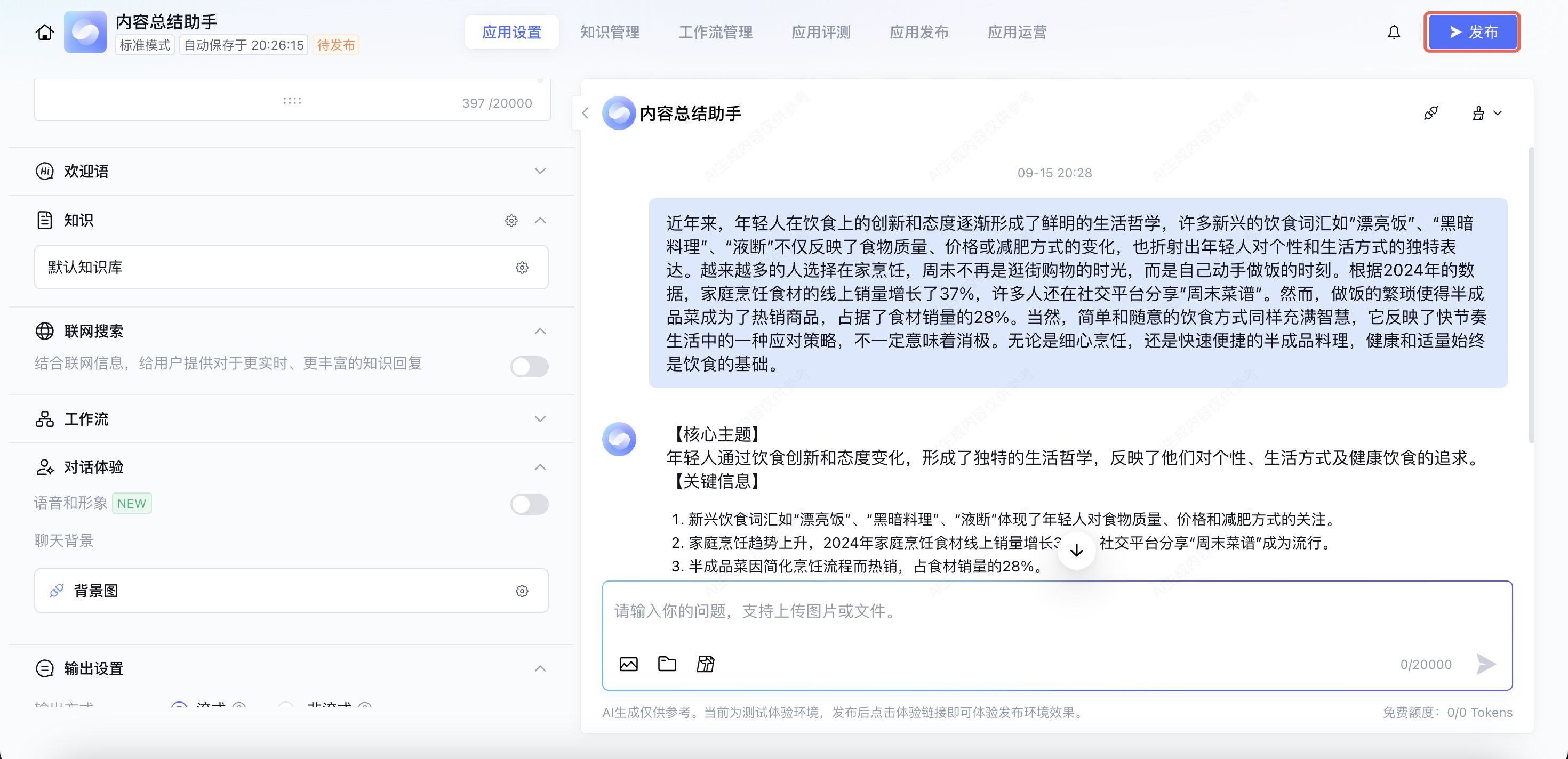Open the 默认知识库 settings gear

point(522,268)
